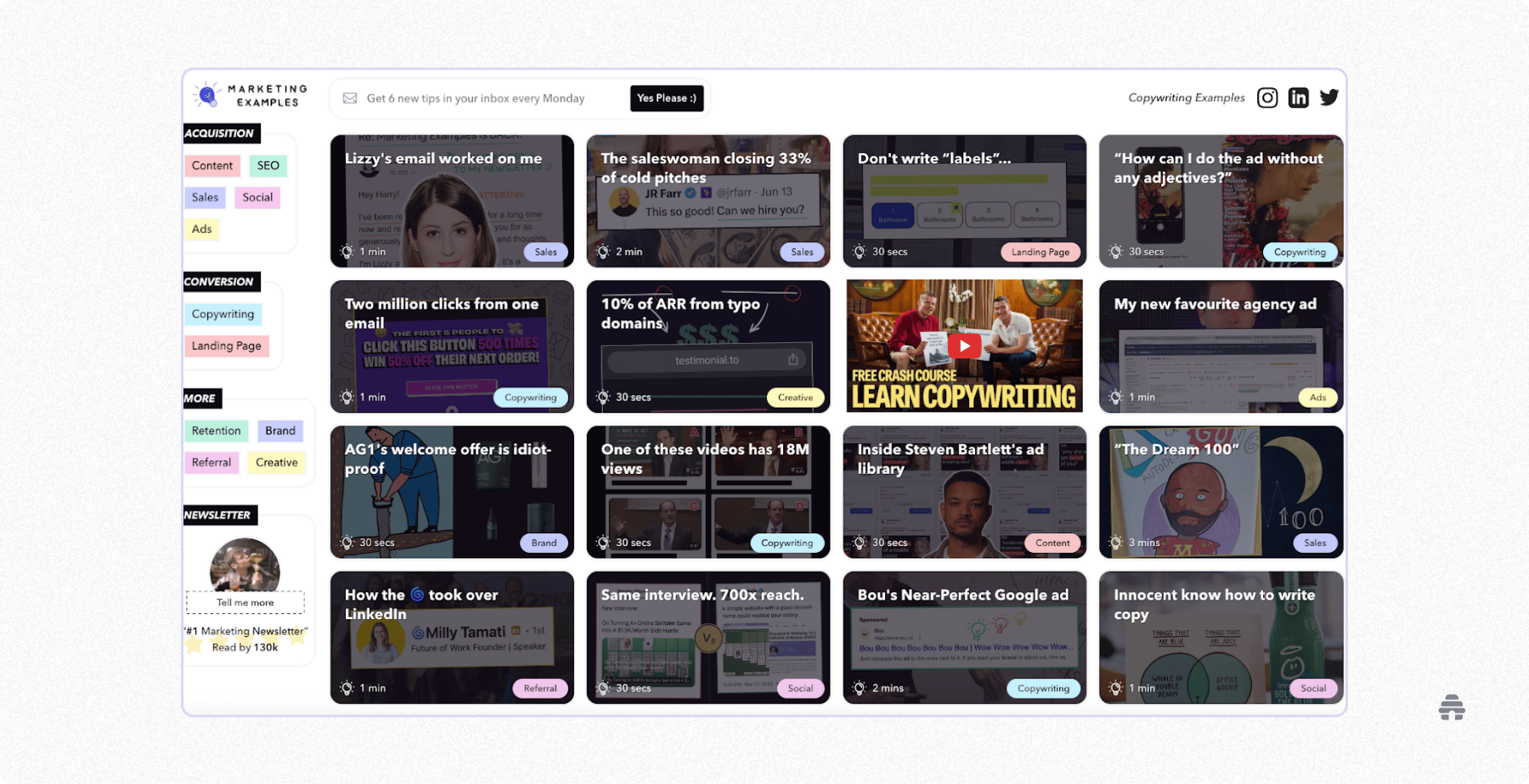Select the Landing Page filter
This screenshot has width=1529, height=784.
[x=227, y=345]
